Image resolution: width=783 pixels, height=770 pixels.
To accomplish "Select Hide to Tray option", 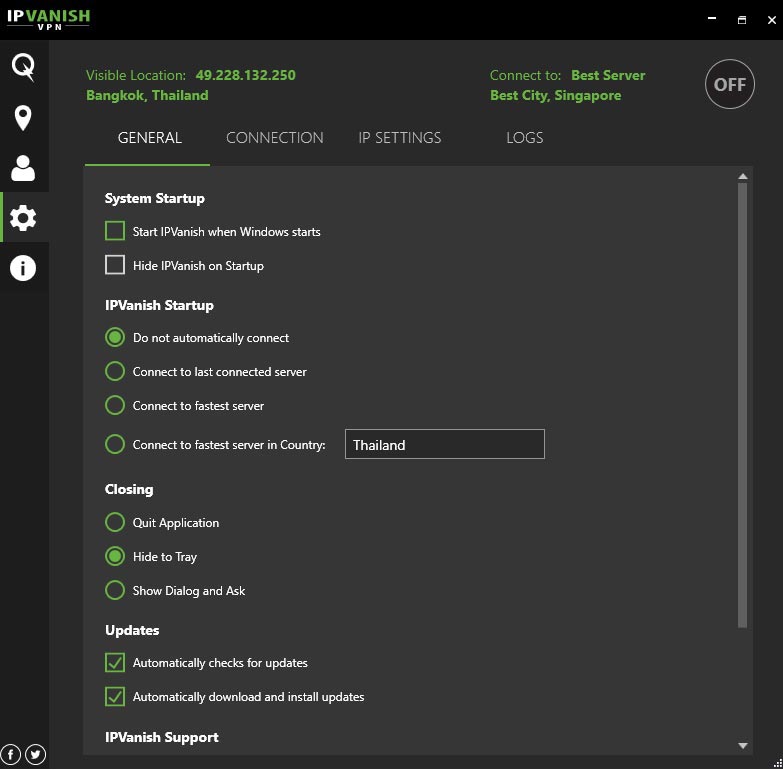I will click(x=115, y=556).
